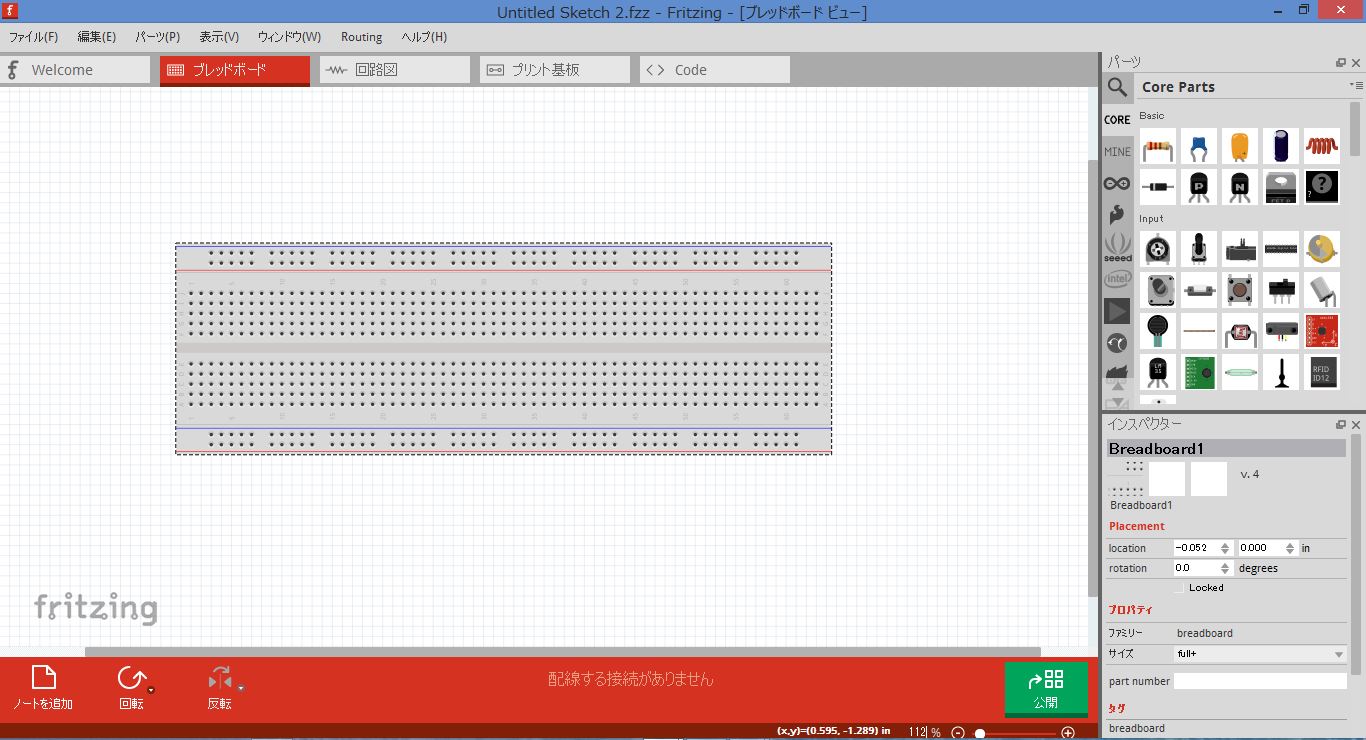Click the zoom out minus button
The width and height of the screenshot is (1366, 740).
tap(958, 732)
